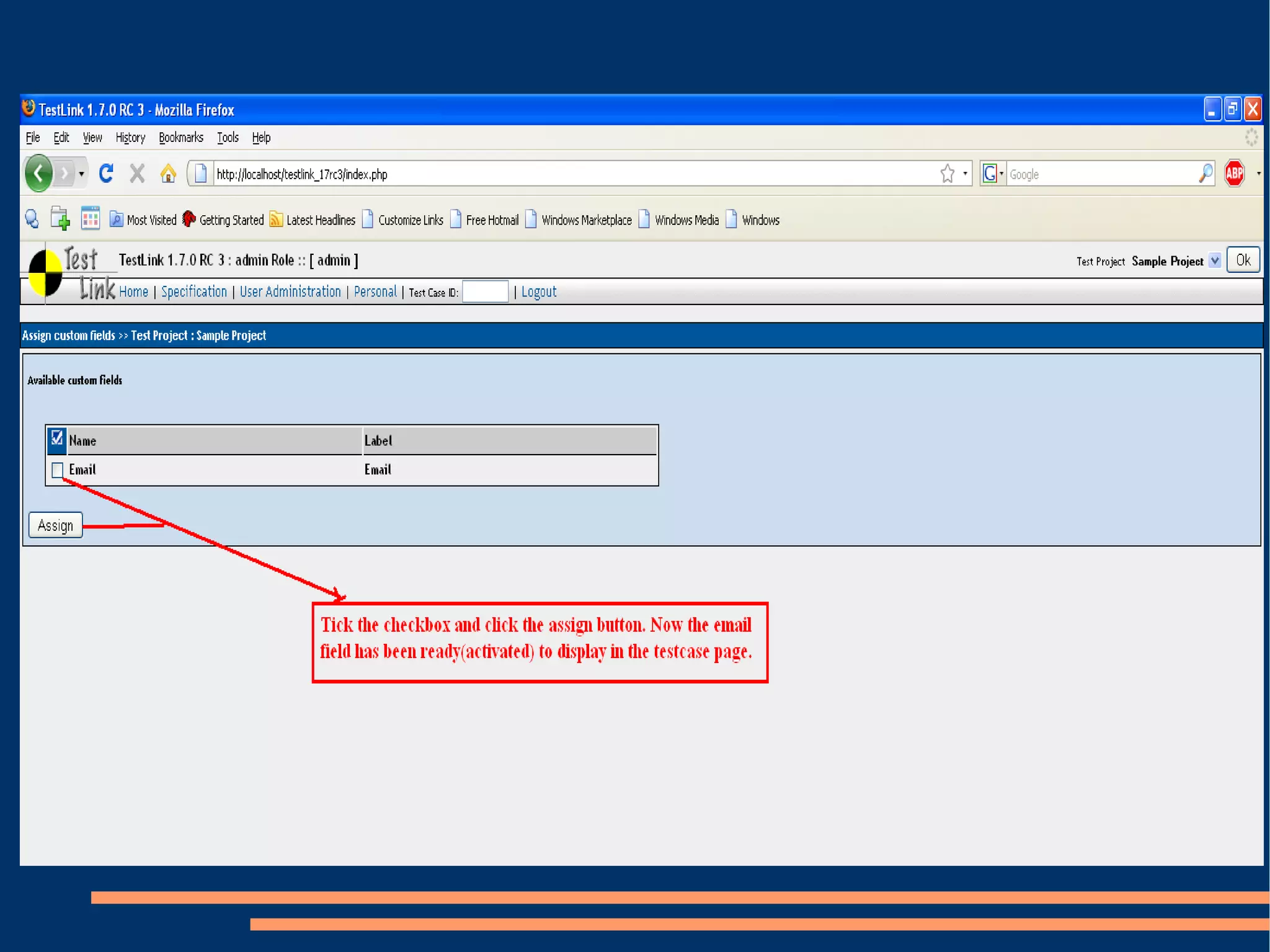Open the Latest Headlines feed bookmark

coord(313,220)
